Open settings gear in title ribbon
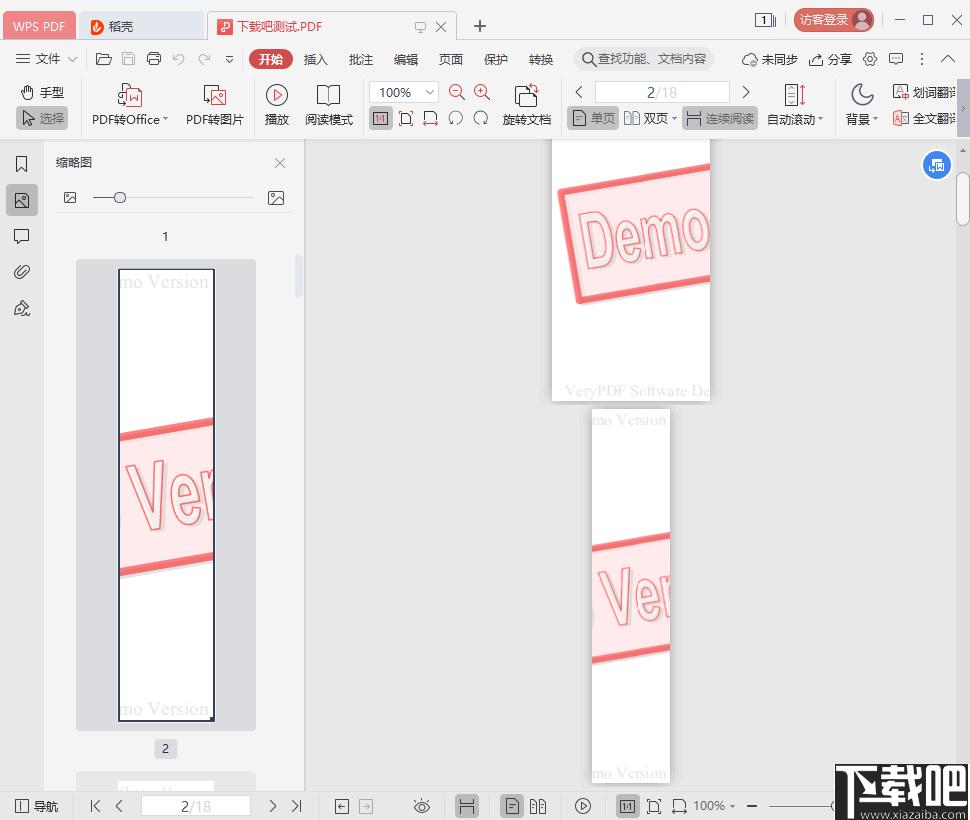Screen dimensions: 970x820 (x=870, y=59)
